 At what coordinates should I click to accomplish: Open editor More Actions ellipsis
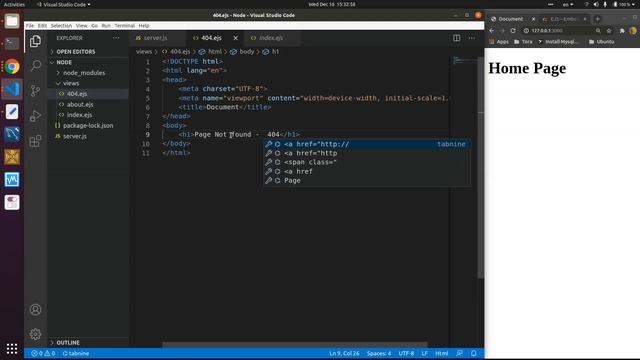[472, 38]
